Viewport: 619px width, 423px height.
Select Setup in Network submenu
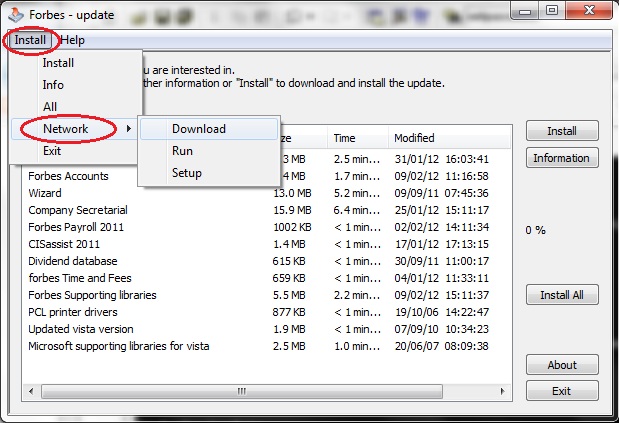(209, 173)
